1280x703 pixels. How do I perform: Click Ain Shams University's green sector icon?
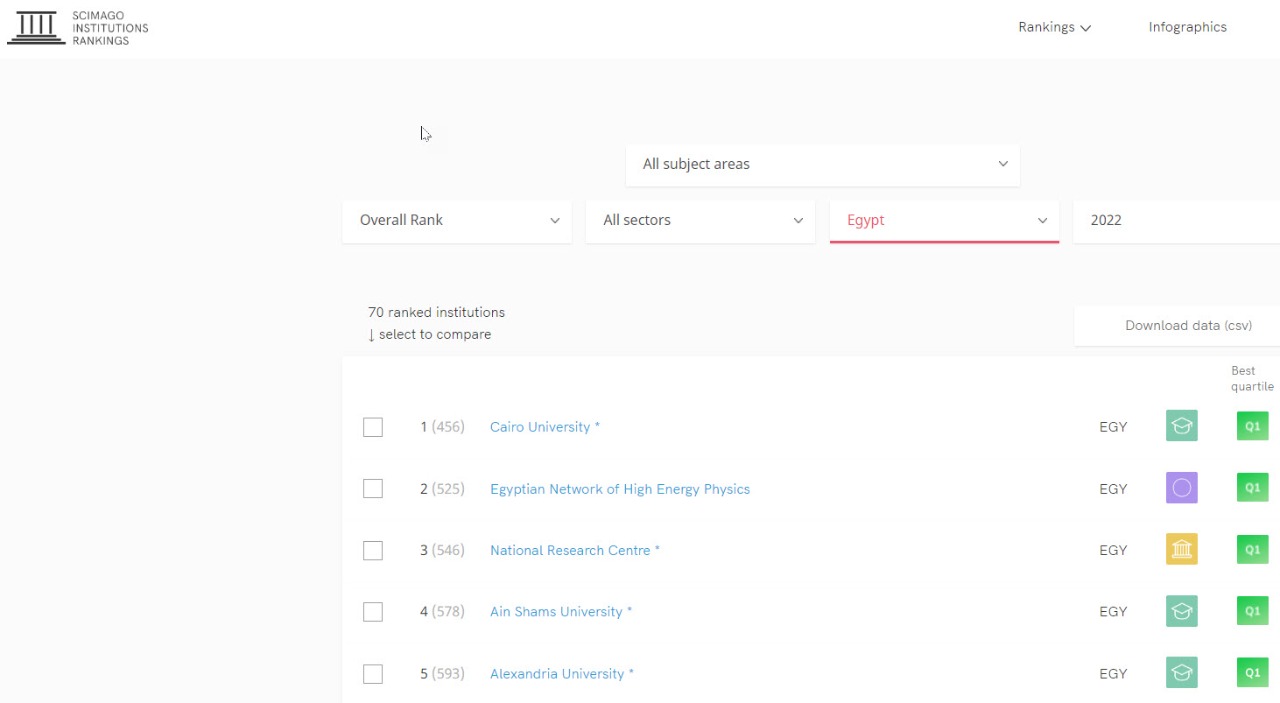(1181, 611)
